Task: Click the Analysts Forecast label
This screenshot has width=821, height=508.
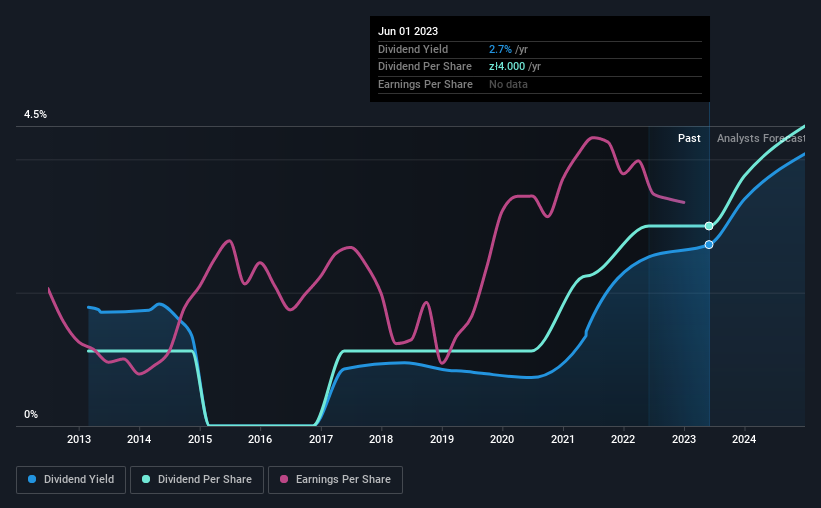Action: click(761, 138)
